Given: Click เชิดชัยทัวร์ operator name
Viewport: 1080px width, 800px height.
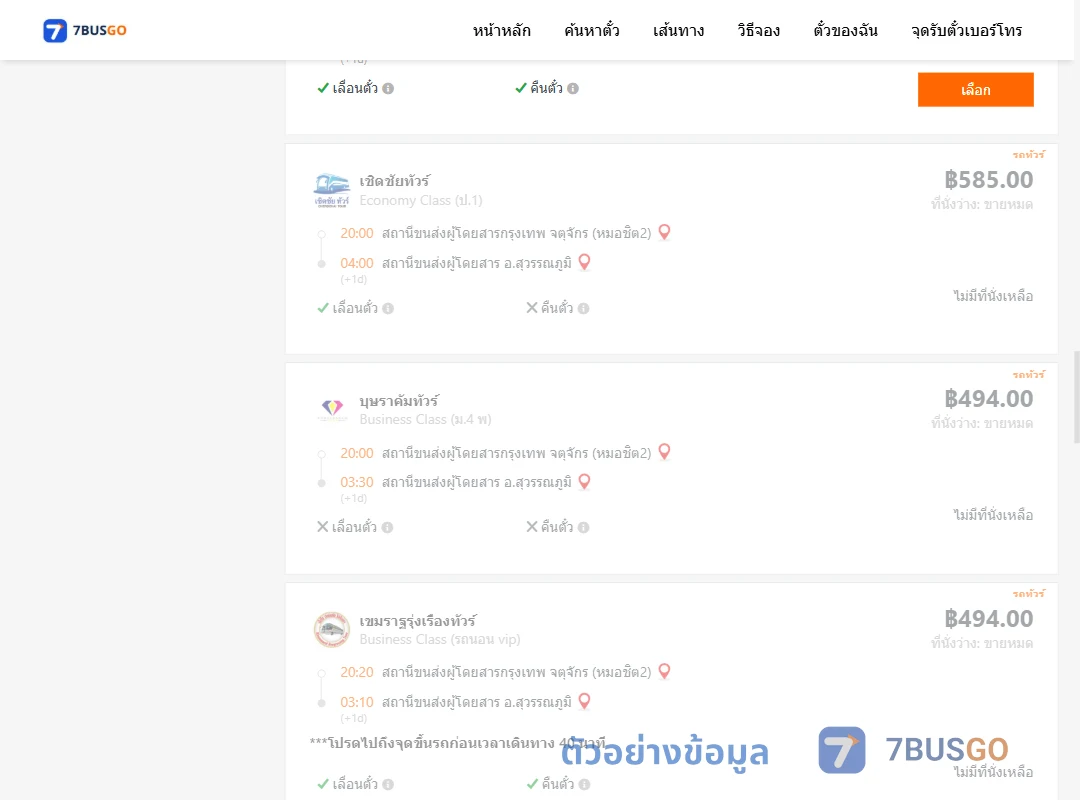Looking at the screenshot, I should click(x=395, y=181).
